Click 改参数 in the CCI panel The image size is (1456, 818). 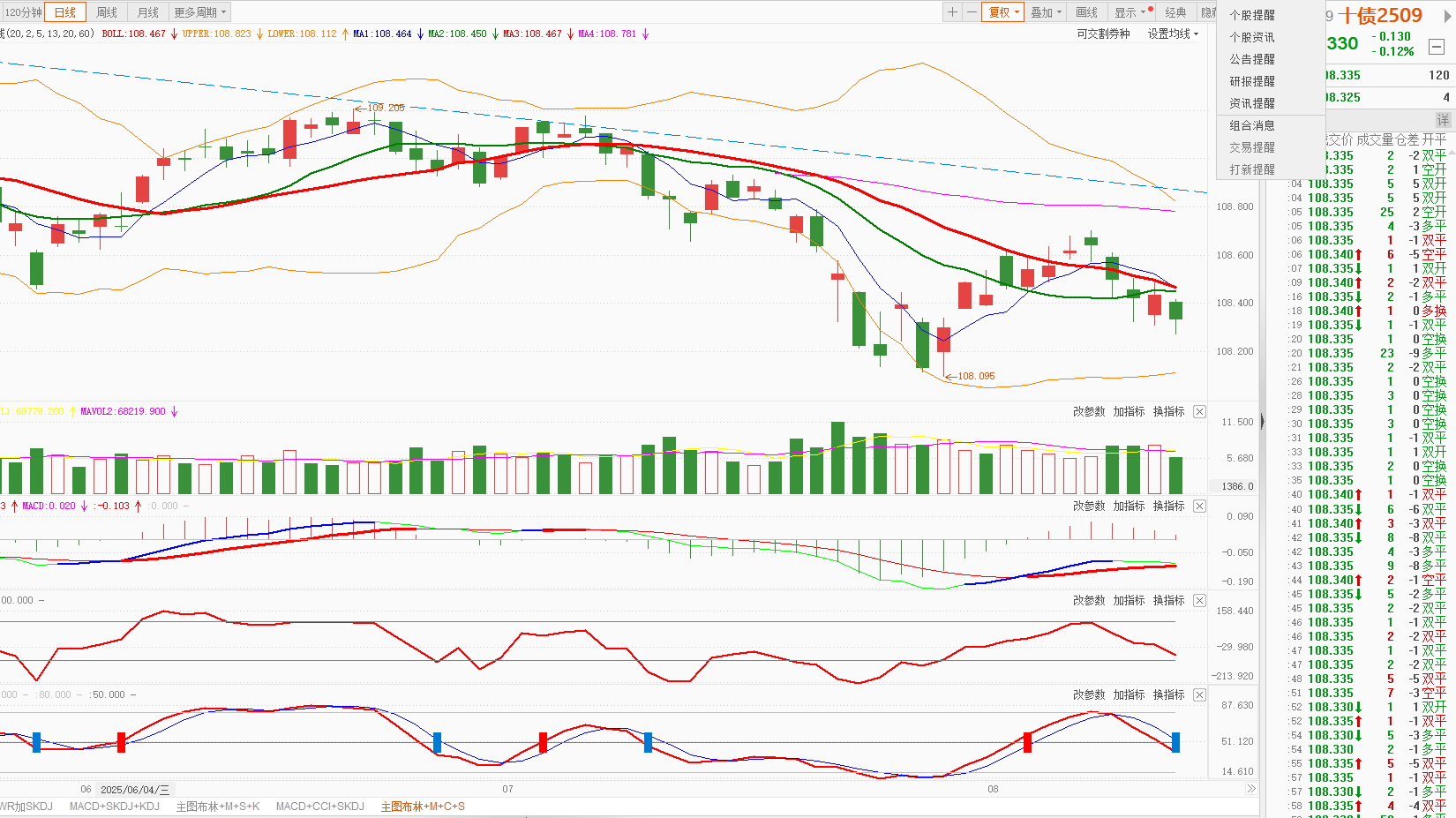point(1089,601)
